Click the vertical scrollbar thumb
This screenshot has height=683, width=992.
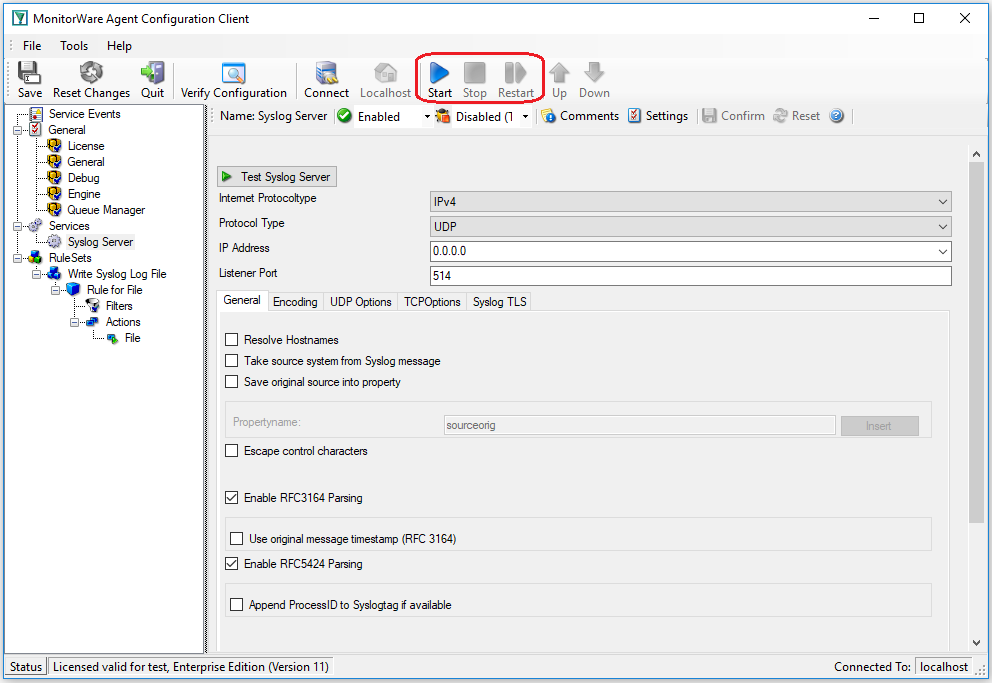976,343
